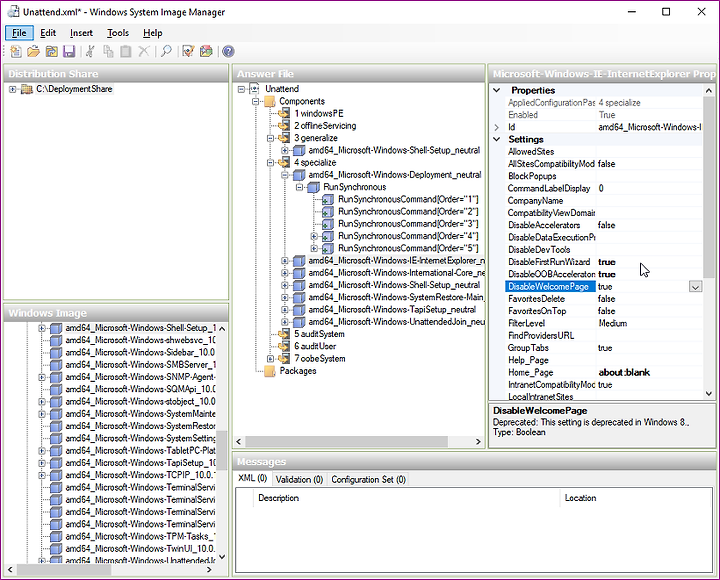Click the AllowedSites value field
This screenshot has width=720, height=580.
[x=650, y=152]
